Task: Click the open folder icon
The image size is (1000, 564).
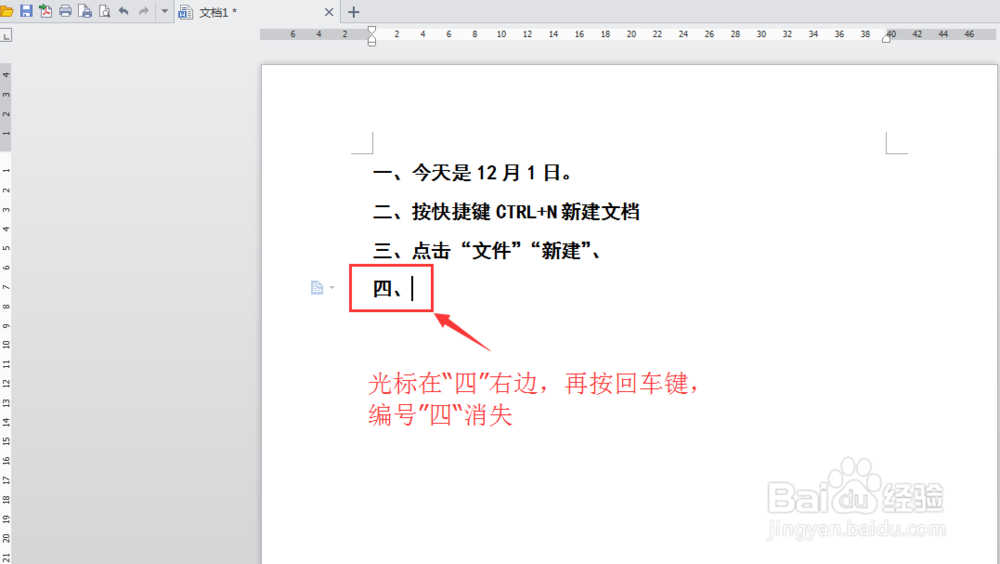Action: click(x=6, y=11)
